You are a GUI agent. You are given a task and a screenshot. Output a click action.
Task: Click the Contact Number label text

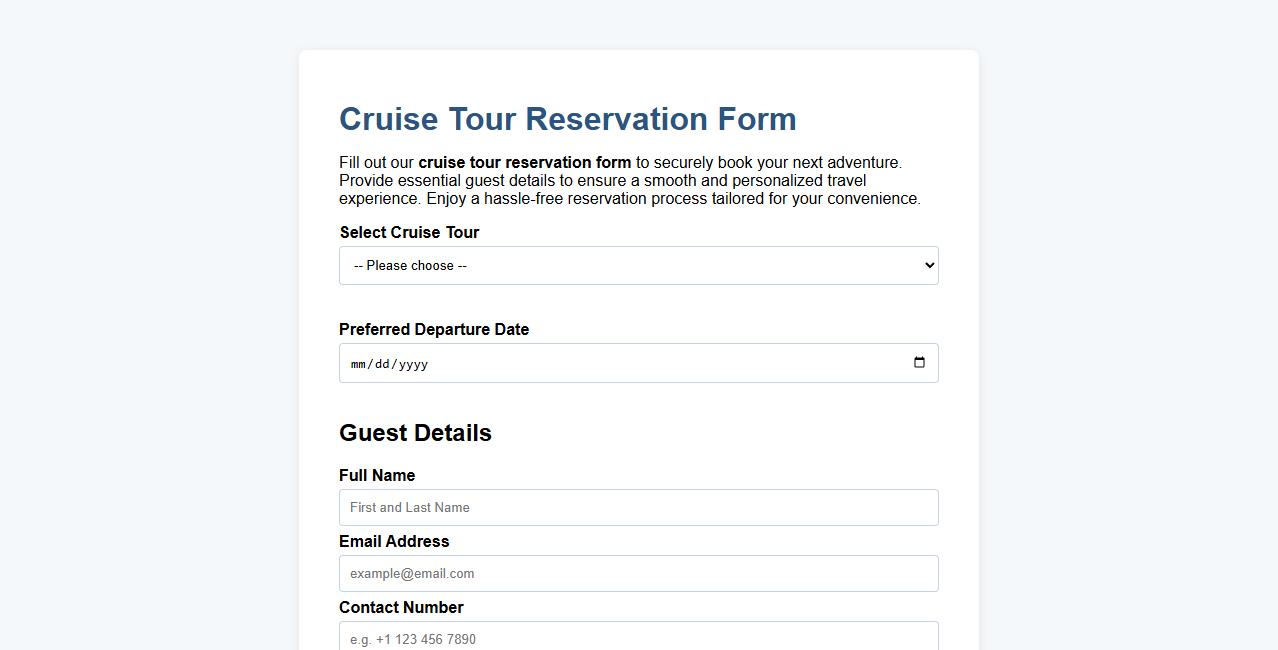pos(401,607)
